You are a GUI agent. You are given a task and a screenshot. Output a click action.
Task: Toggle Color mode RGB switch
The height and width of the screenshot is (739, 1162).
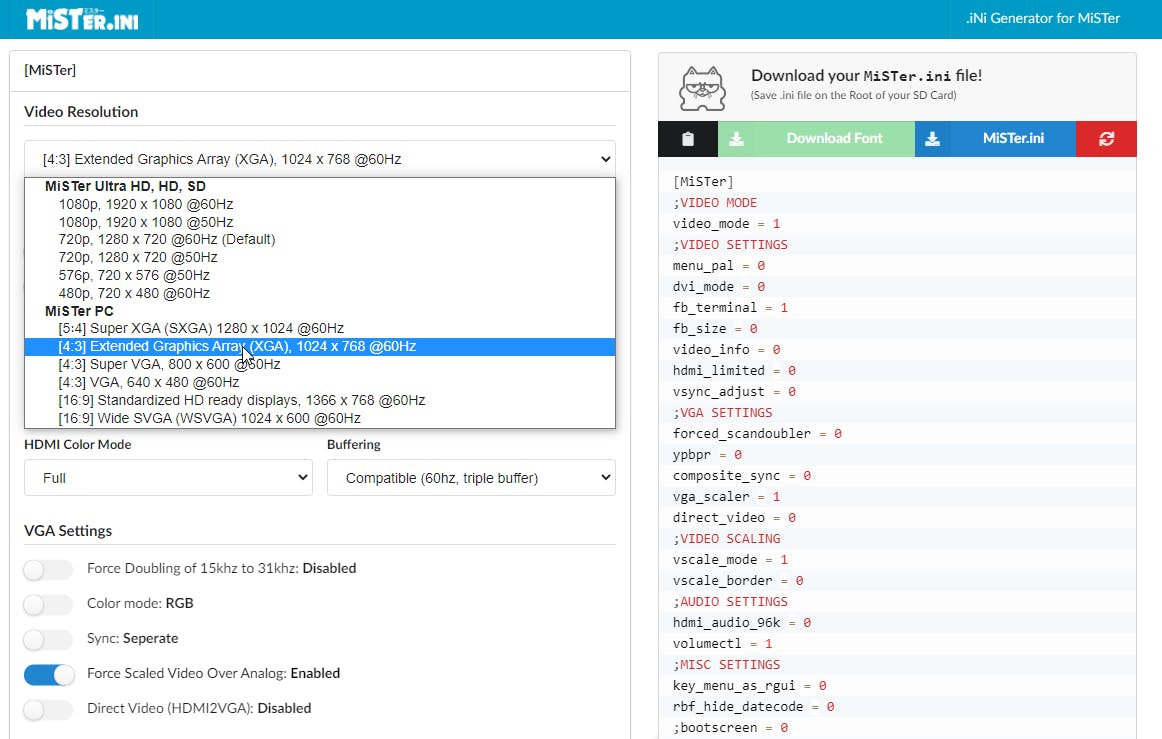pos(48,604)
